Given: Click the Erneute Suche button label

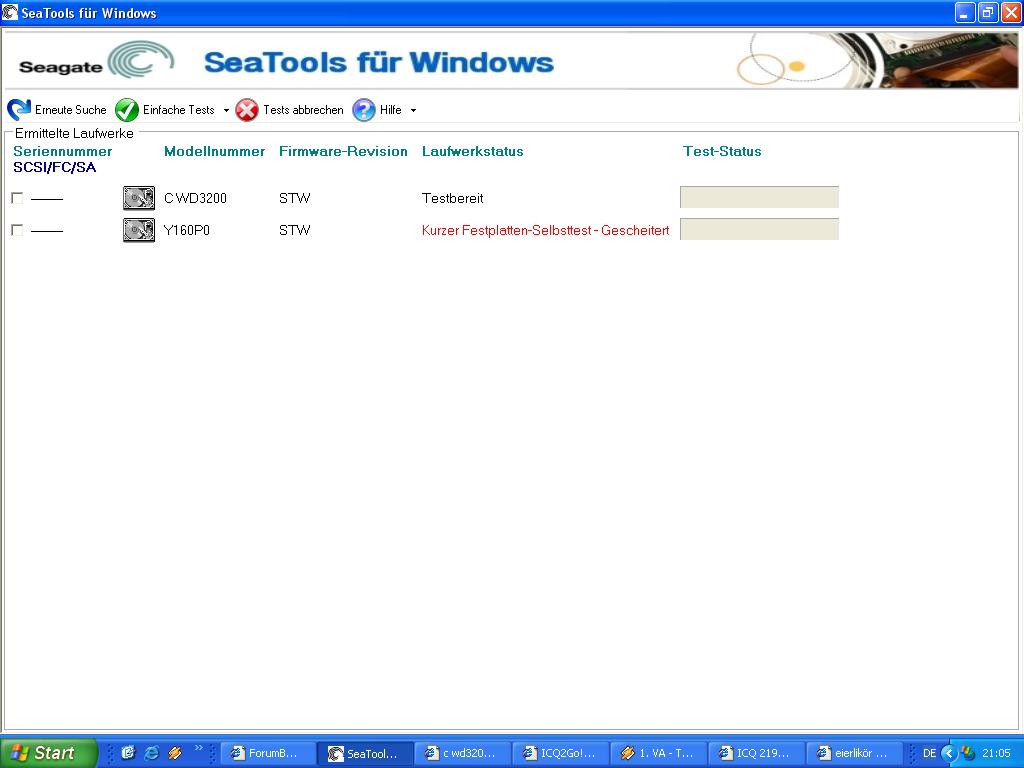Looking at the screenshot, I should [71, 110].
